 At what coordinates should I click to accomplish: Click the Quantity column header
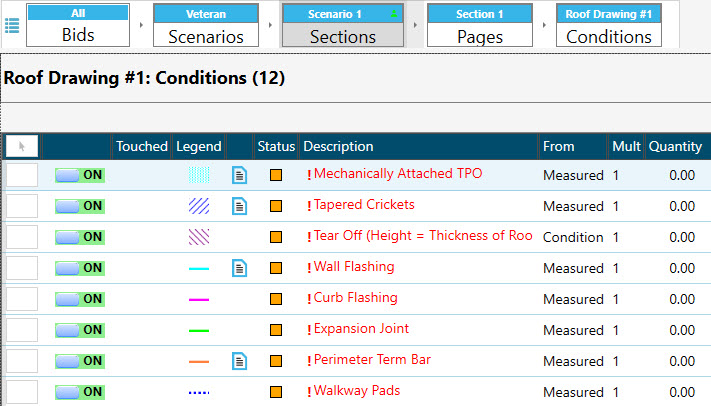(675, 146)
